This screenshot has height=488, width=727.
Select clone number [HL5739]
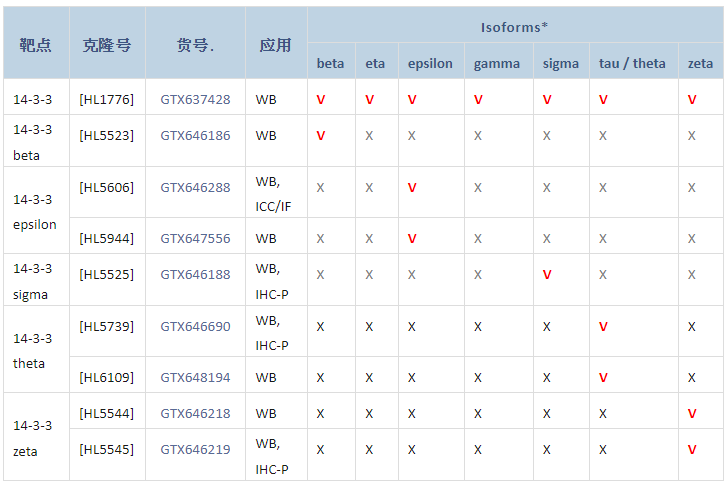point(107,327)
